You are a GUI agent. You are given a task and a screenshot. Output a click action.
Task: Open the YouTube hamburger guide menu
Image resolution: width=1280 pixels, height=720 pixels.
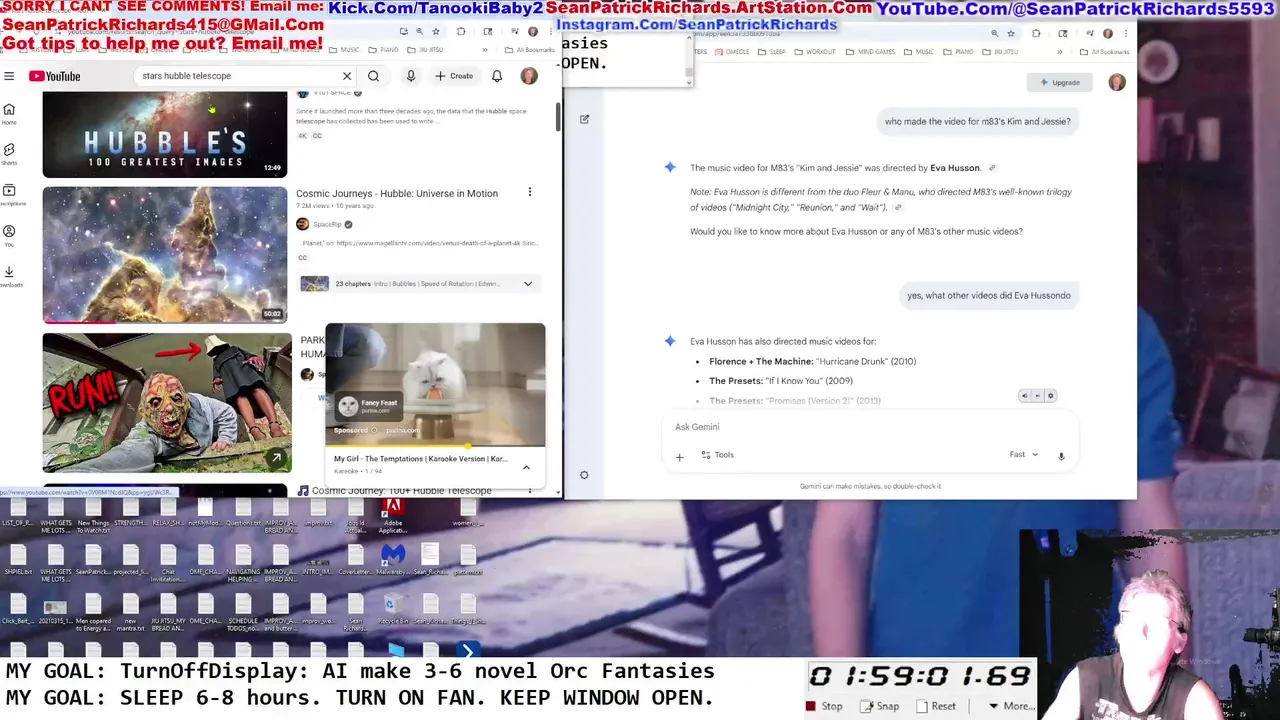(x=9, y=76)
